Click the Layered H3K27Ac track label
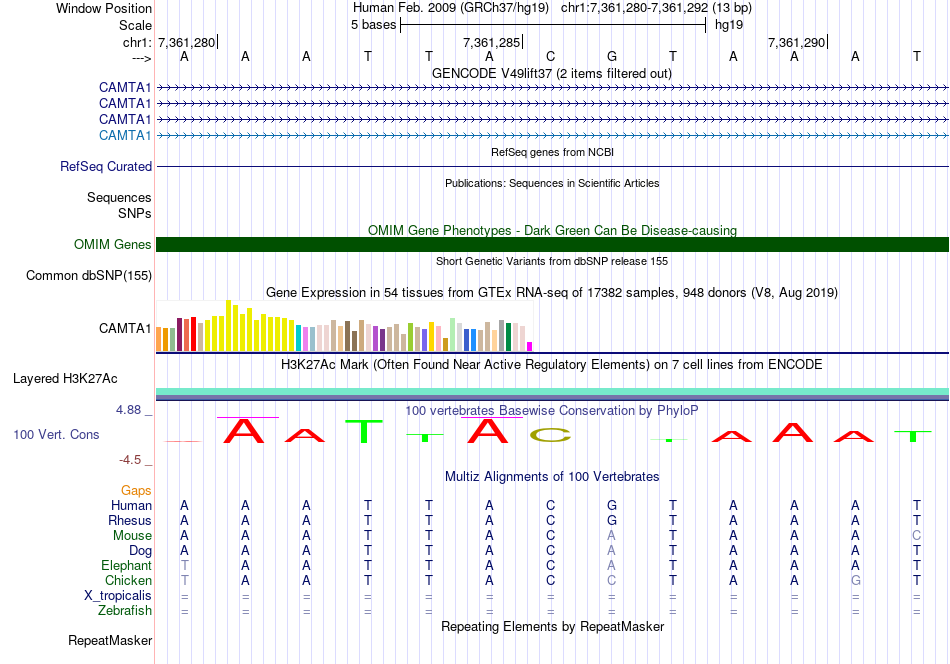The image size is (950, 664). [x=65, y=379]
